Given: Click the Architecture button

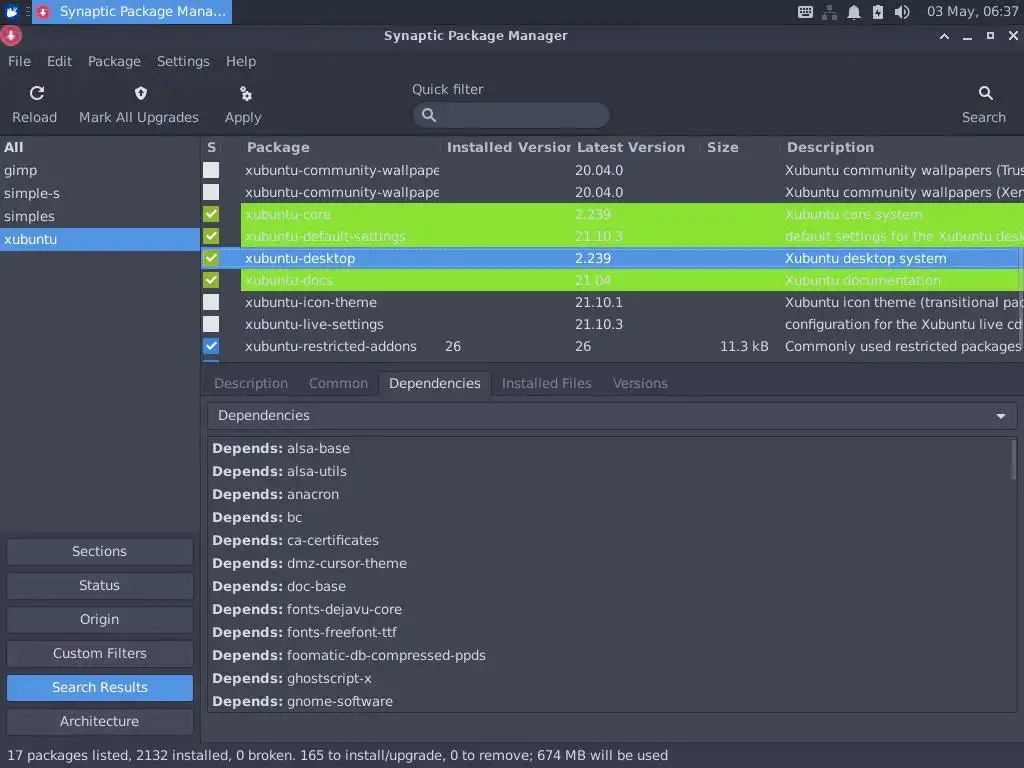Looking at the screenshot, I should pyautogui.click(x=100, y=722).
